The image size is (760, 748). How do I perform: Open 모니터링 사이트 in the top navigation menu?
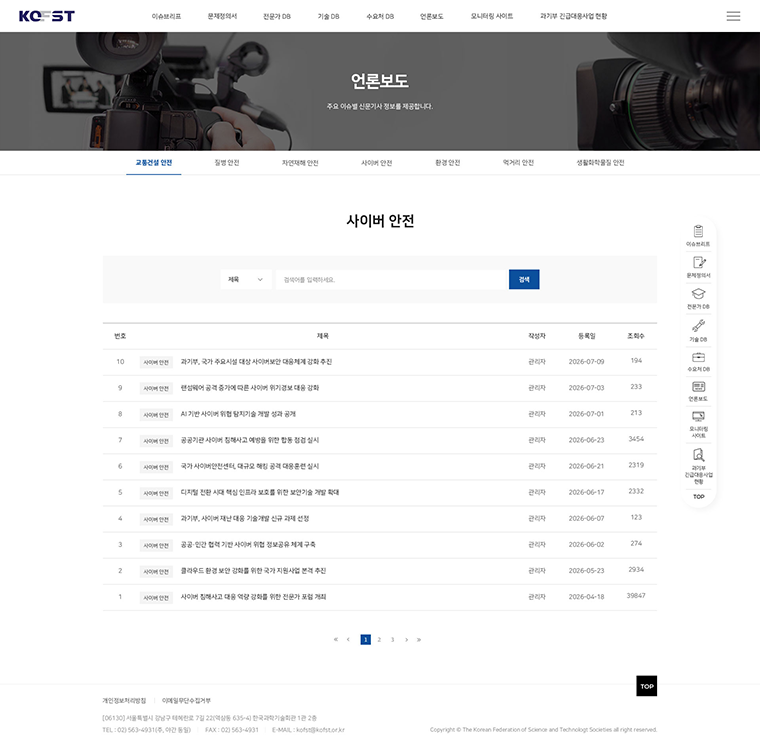[491, 16]
